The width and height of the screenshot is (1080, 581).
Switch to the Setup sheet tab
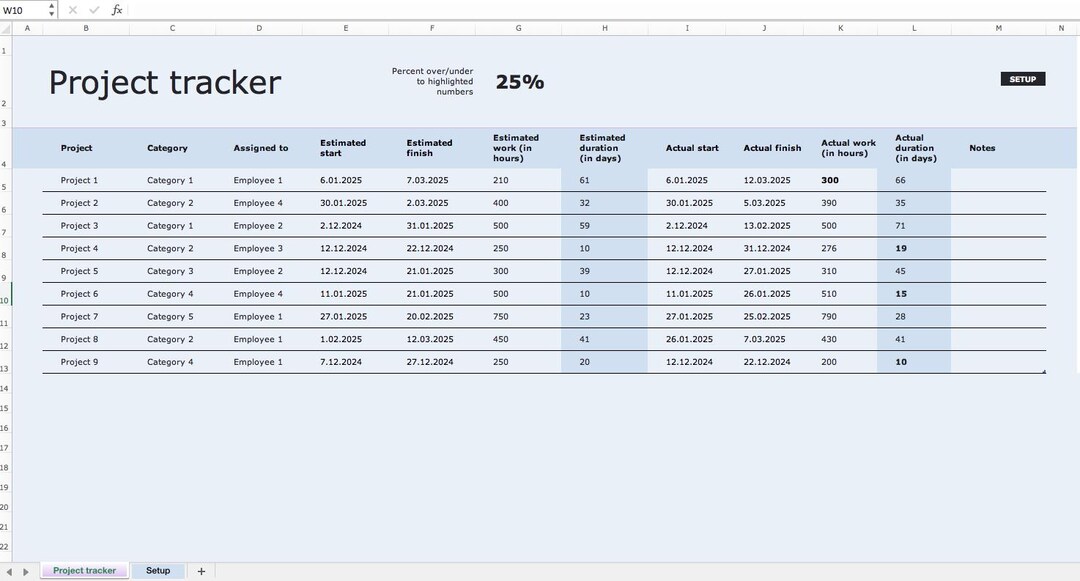point(158,570)
